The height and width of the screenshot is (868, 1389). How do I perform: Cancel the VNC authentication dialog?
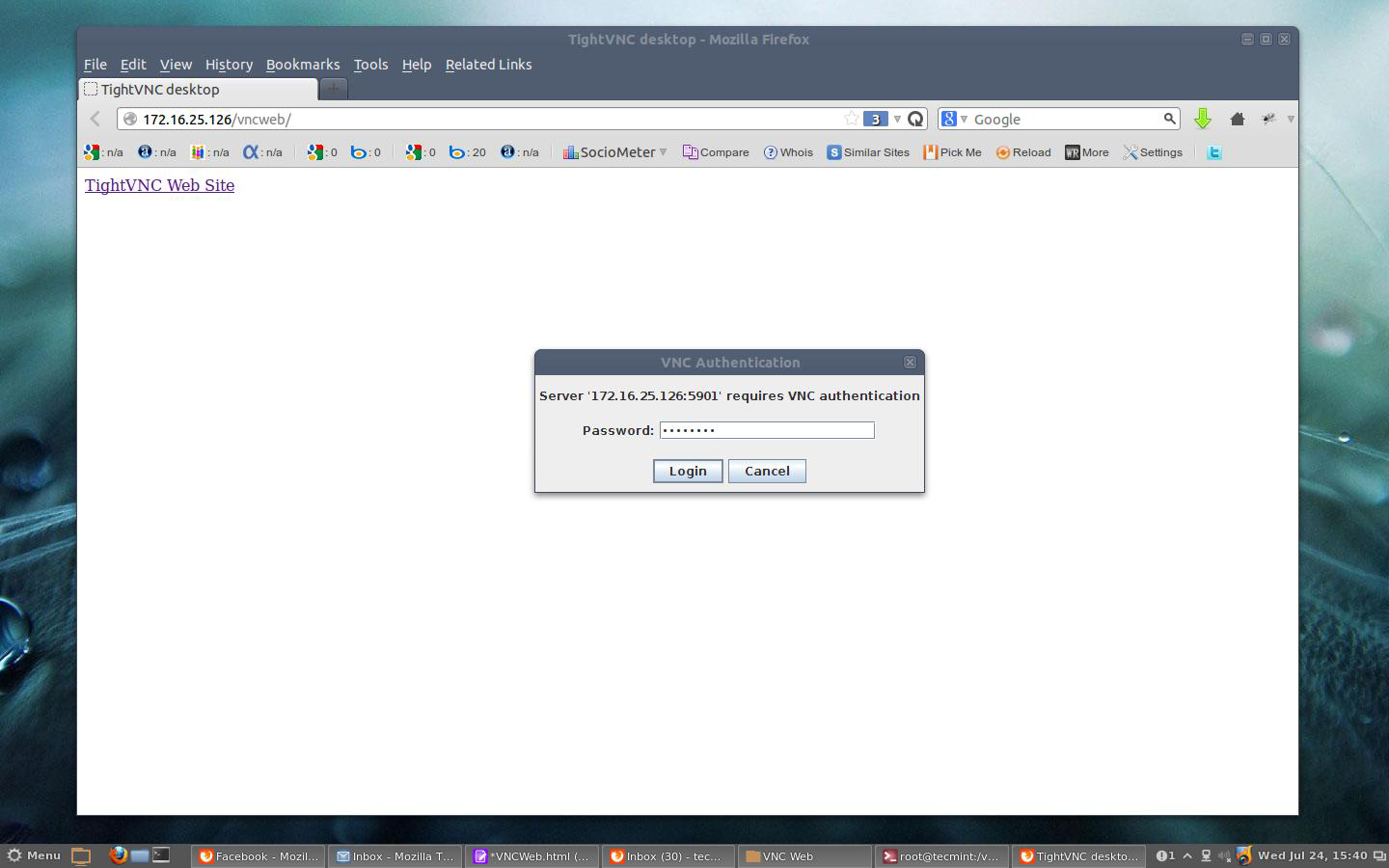(767, 471)
